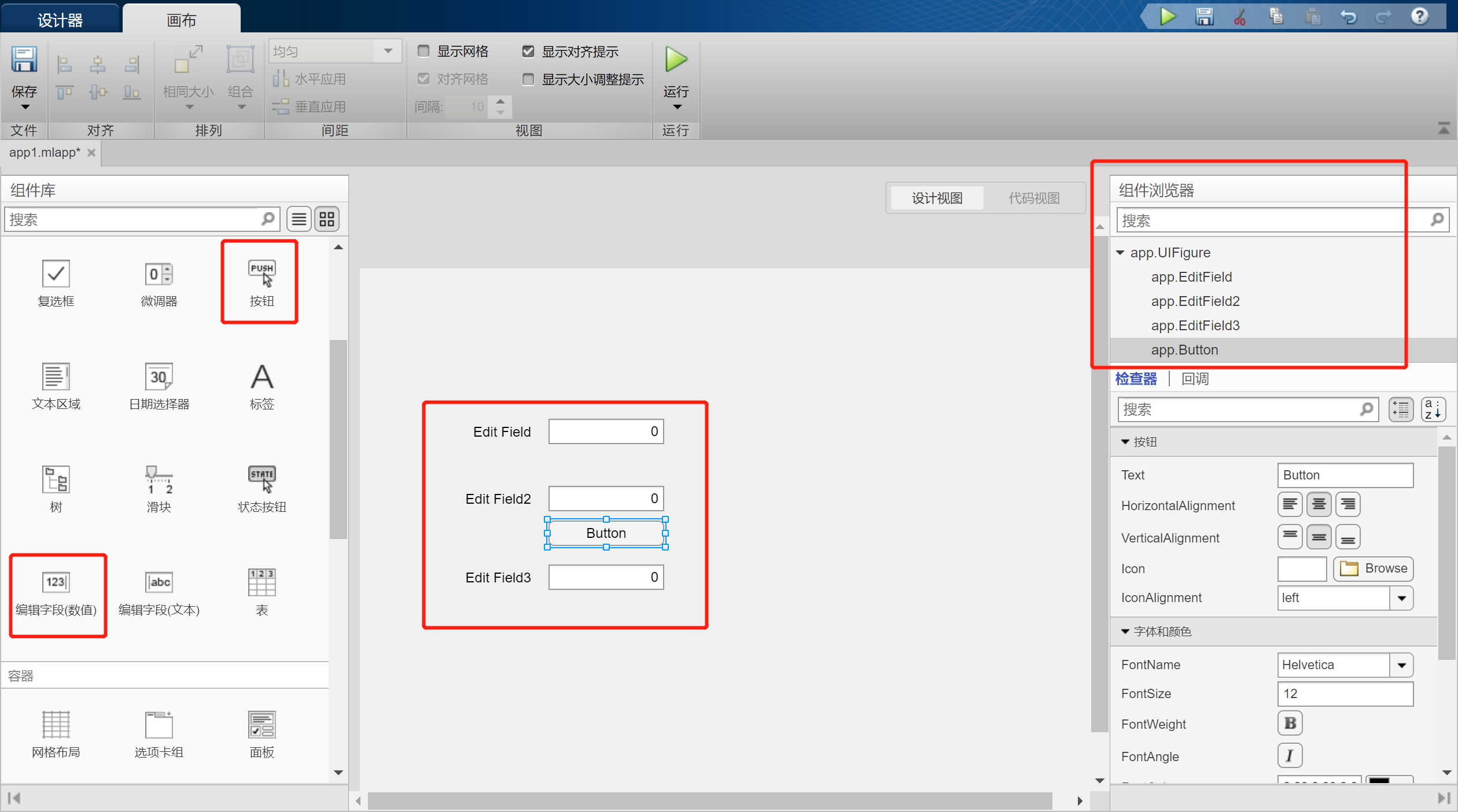The height and width of the screenshot is (812, 1458).
Task: Open the IconAlignment left dropdown
Action: [1401, 598]
